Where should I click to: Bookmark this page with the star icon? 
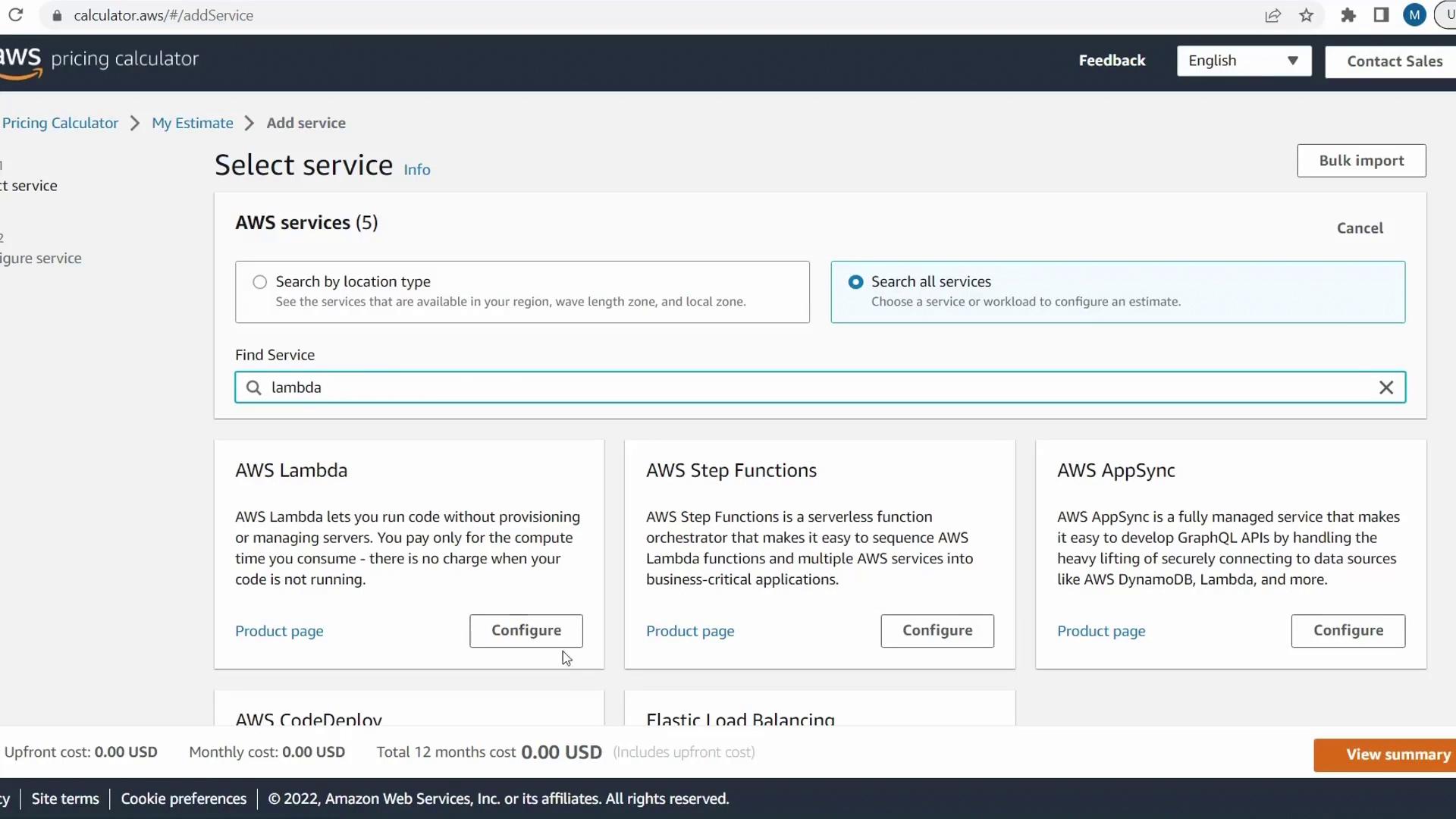click(1306, 15)
